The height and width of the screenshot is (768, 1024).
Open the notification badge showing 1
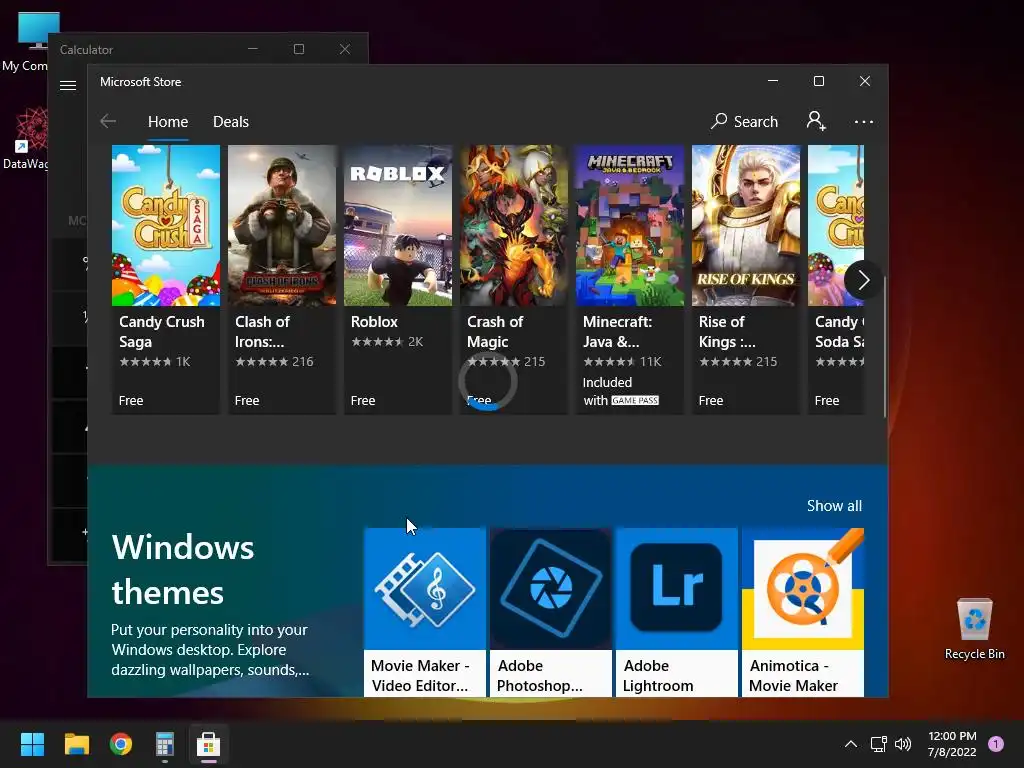coord(996,744)
